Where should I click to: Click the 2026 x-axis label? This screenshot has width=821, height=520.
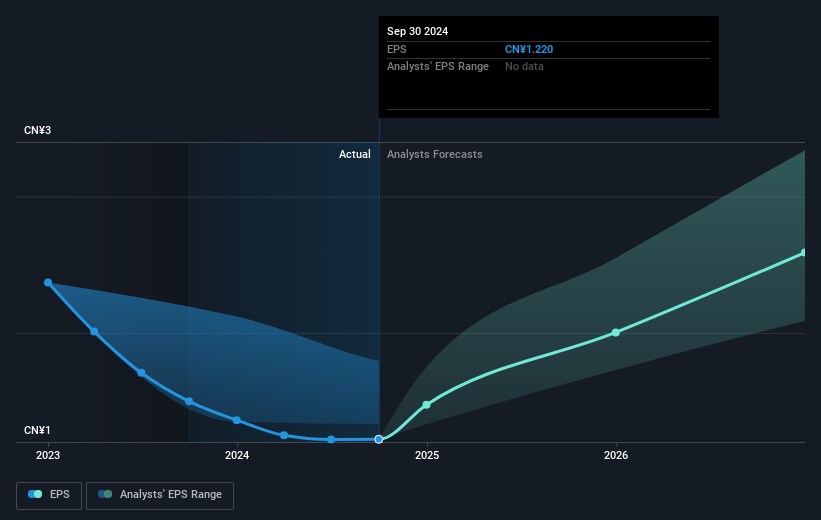[616, 455]
